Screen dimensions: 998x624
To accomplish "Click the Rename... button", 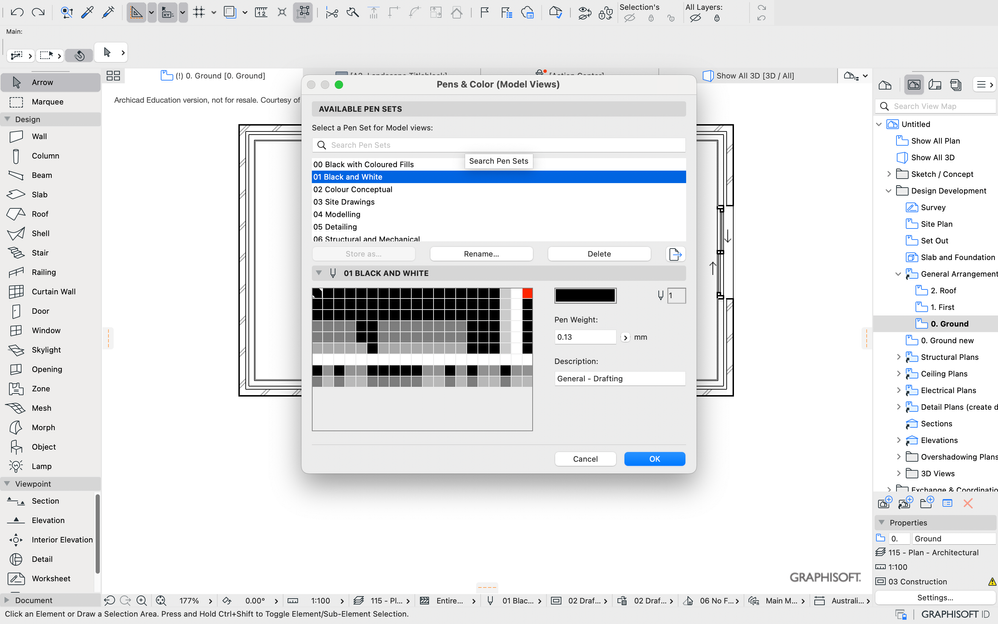I will pyautogui.click(x=481, y=254).
